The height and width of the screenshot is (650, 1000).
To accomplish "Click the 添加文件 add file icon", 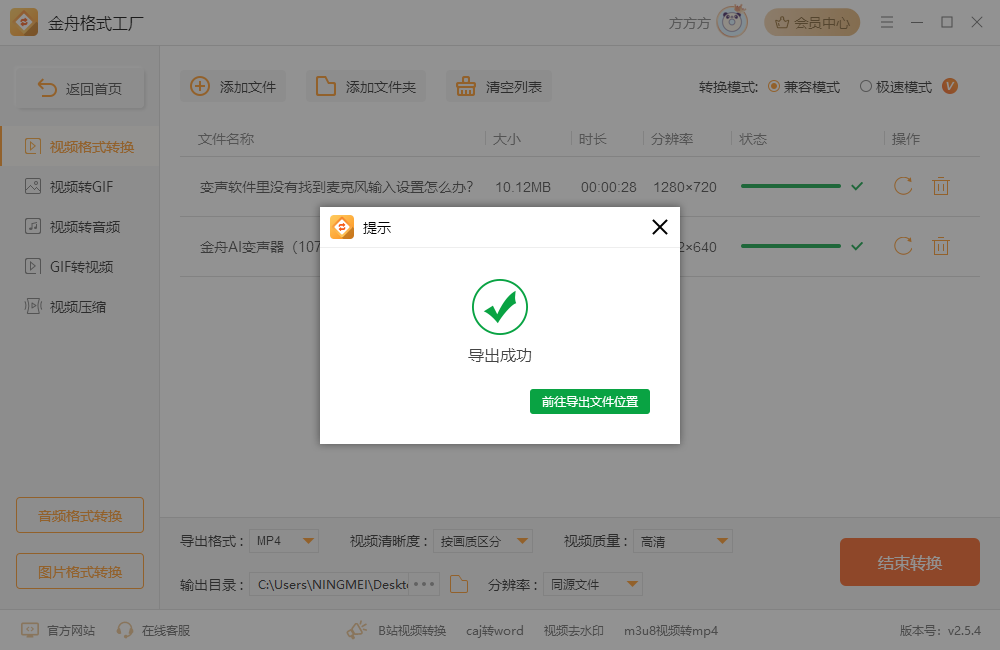I will (x=198, y=86).
